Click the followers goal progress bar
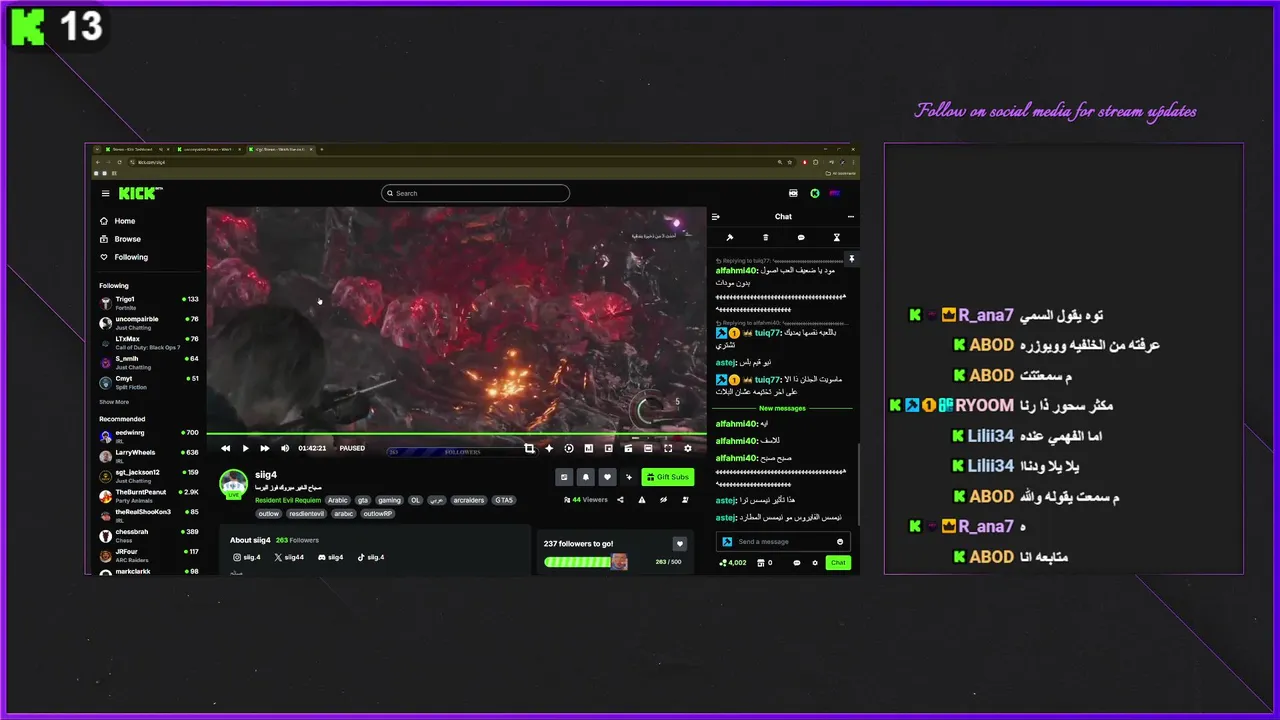 pyautogui.click(x=585, y=562)
